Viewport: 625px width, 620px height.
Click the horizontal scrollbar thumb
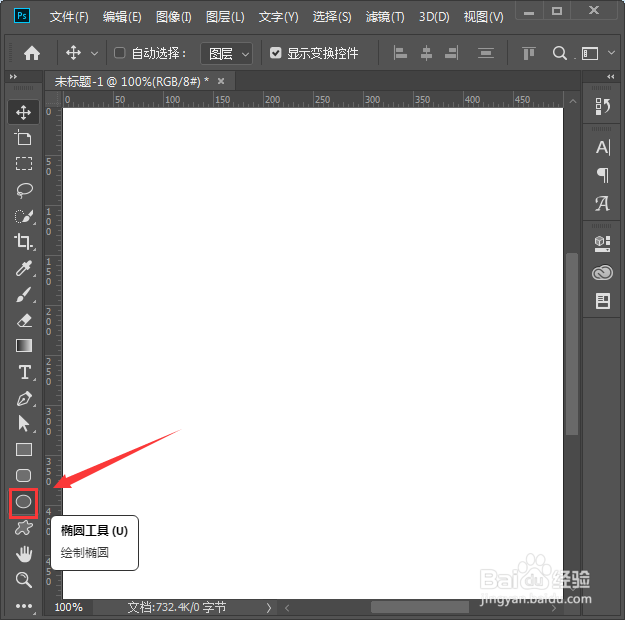(x=420, y=607)
